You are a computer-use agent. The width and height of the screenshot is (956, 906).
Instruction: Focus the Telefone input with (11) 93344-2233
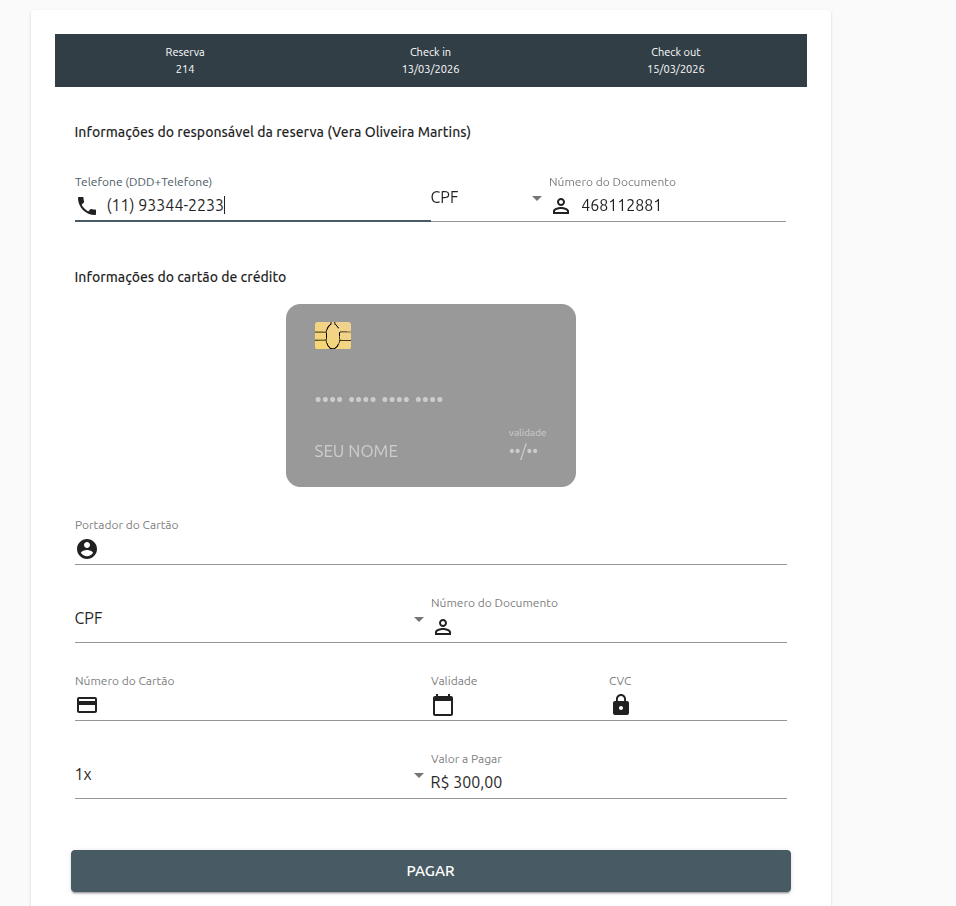pos(260,206)
